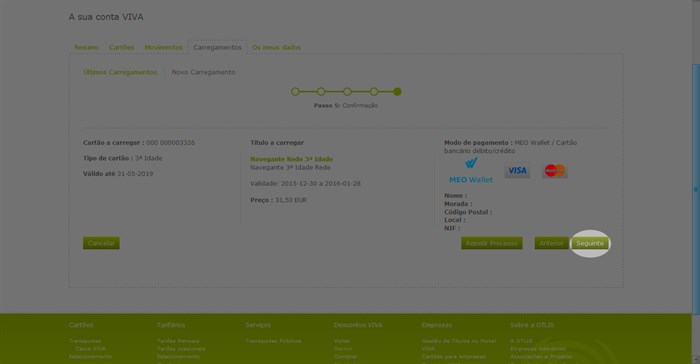
Task: Cancel the top-up with Cancelar button
Action: [101, 243]
